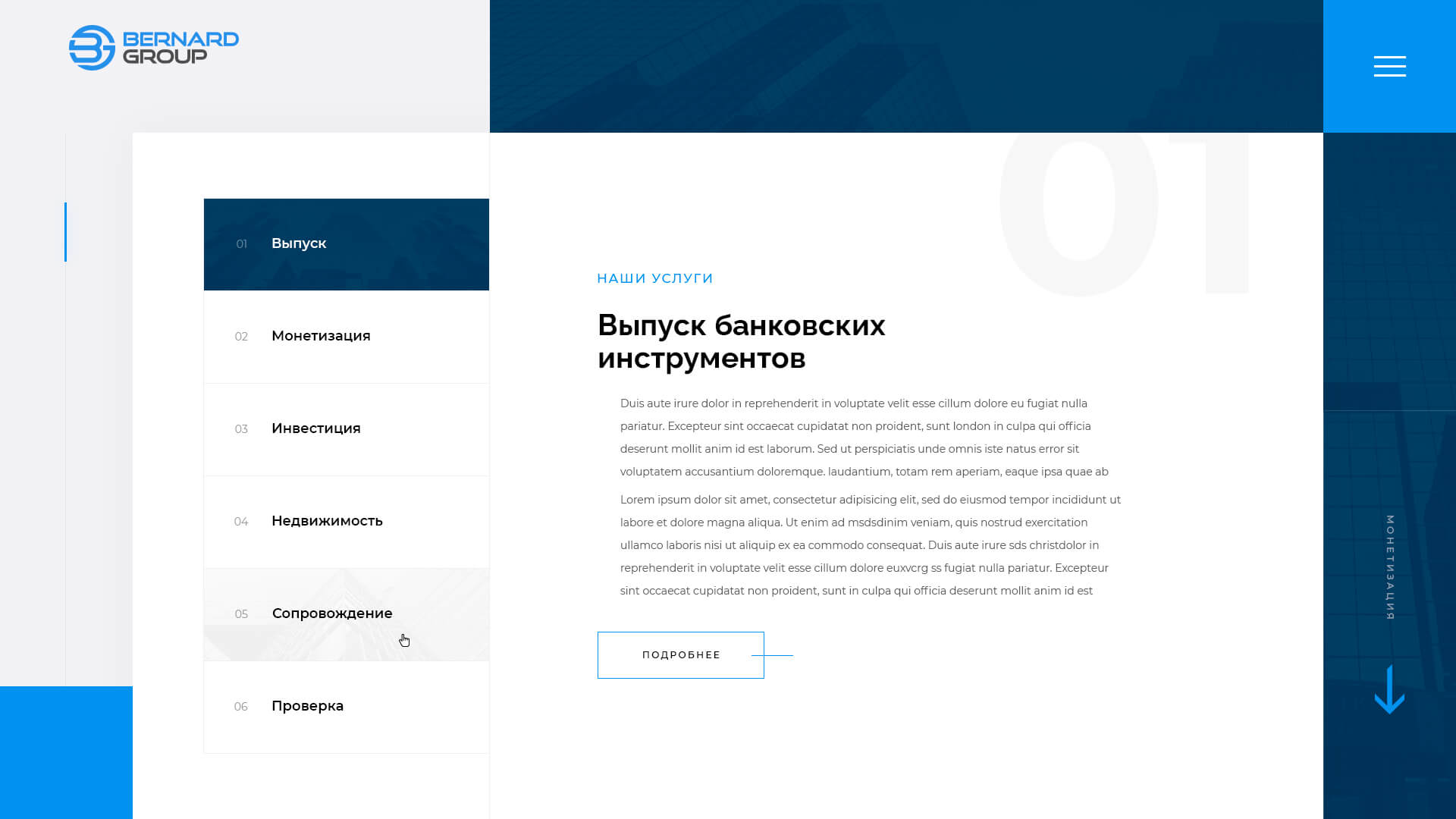This screenshot has width=1456, height=819.
Task: Open the hamburger menu icon
Action: (1389, 66)
